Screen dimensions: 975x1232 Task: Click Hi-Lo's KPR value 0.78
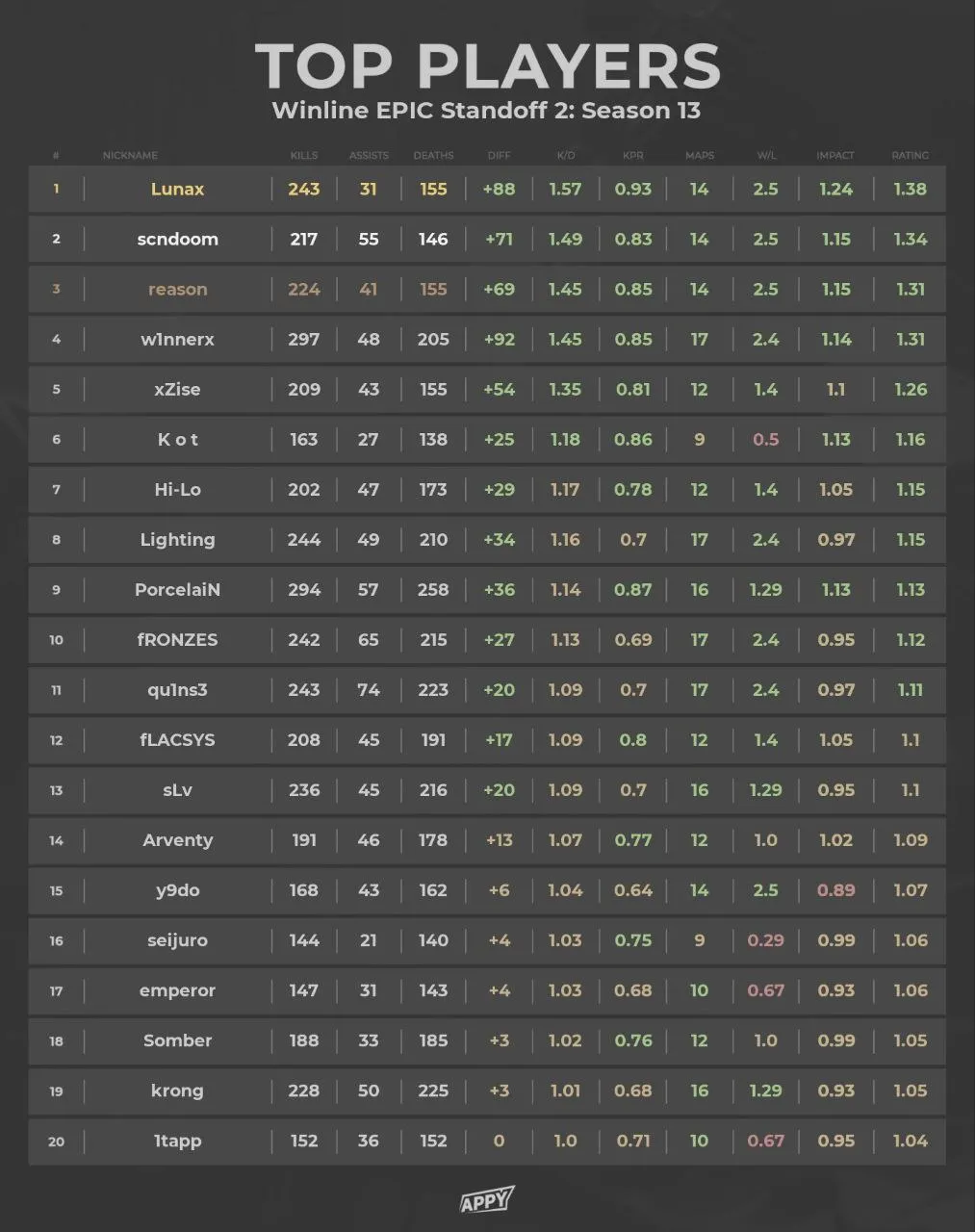(x=632, y=489)
